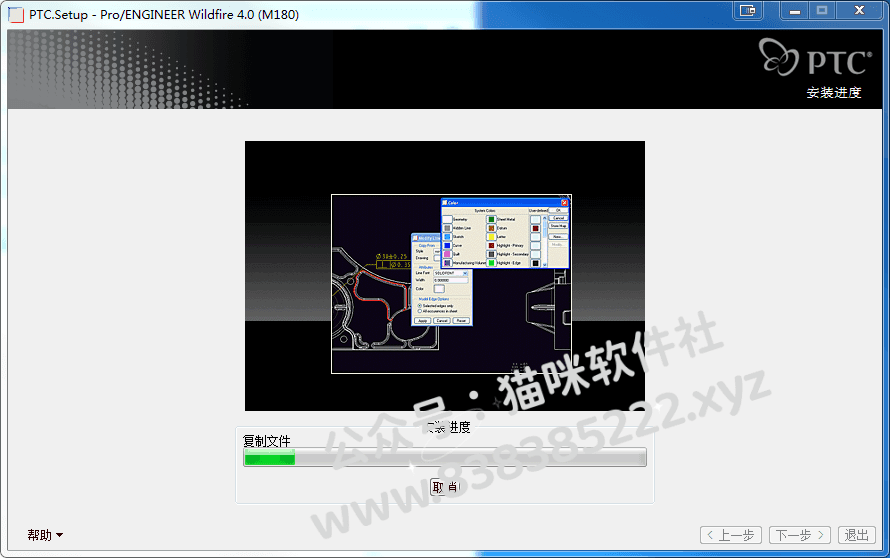Click the 复制文件 status label
890x558 pixels.
pyautogui.click(x=267, y=440)
